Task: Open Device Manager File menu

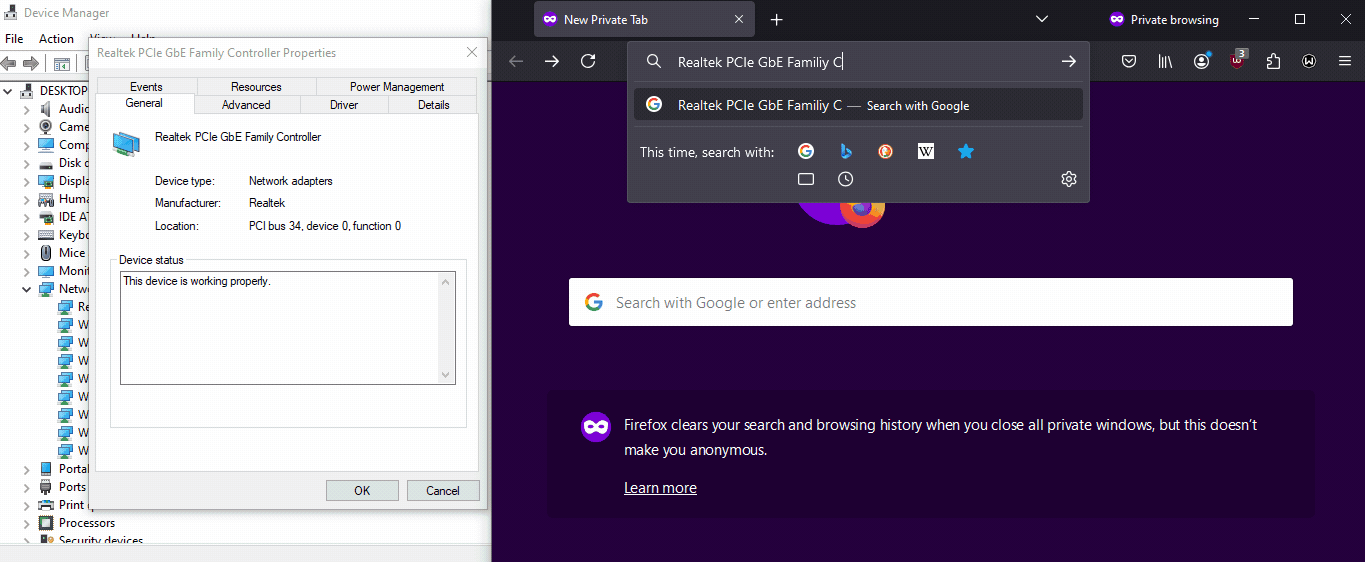Action: coord(14,39)
